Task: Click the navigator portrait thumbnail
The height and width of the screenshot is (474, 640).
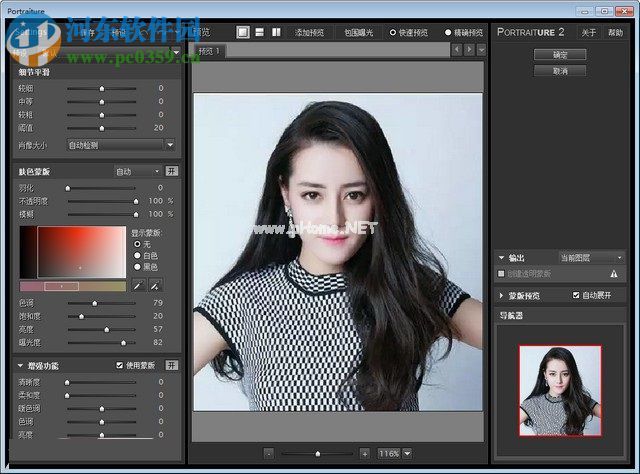Action: click(560, 390)
